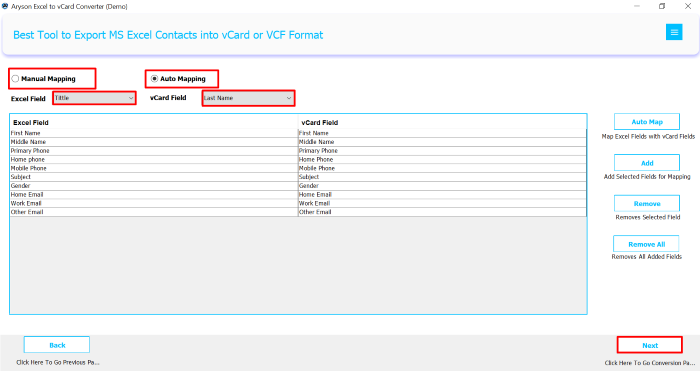The image size is (700, 371).
Task: Select the 'Gender' vCard Field cell
Action: point(442,186)
